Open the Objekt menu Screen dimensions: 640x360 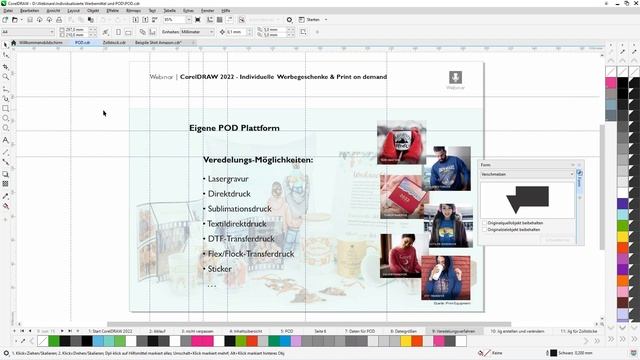point(93,11)
